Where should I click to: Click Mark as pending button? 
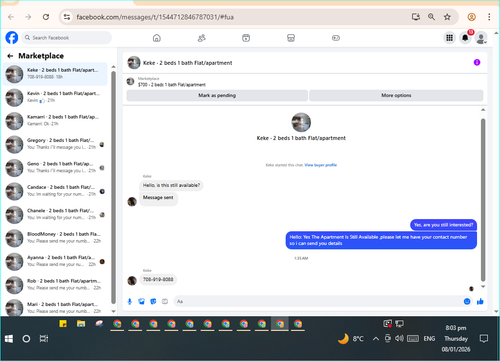click(217, 95)
